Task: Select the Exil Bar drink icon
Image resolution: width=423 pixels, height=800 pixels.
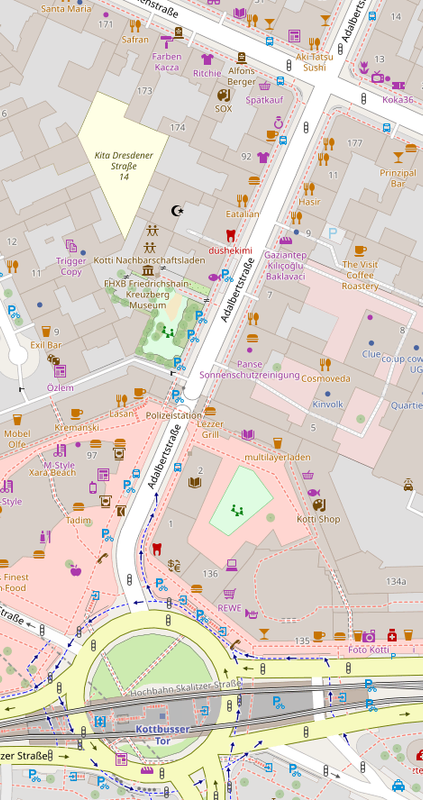Action: click(x=46, y=332)
